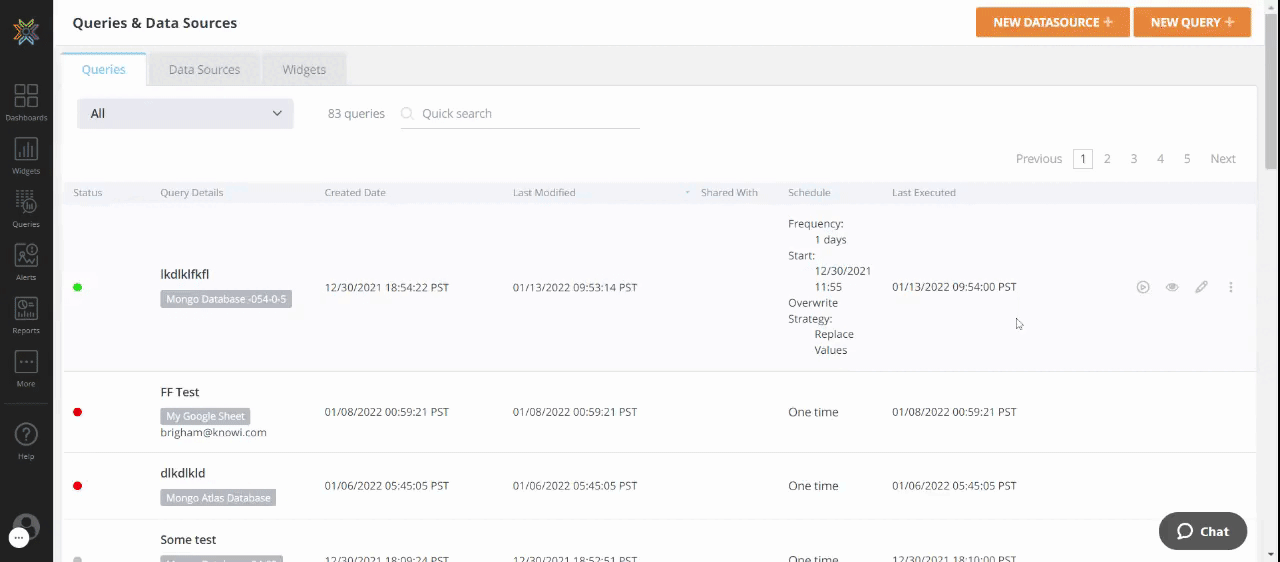Expand the All filter dropdown
Image resolution: width=1280 pixels, height=562 pixels.
pos(185,114)
